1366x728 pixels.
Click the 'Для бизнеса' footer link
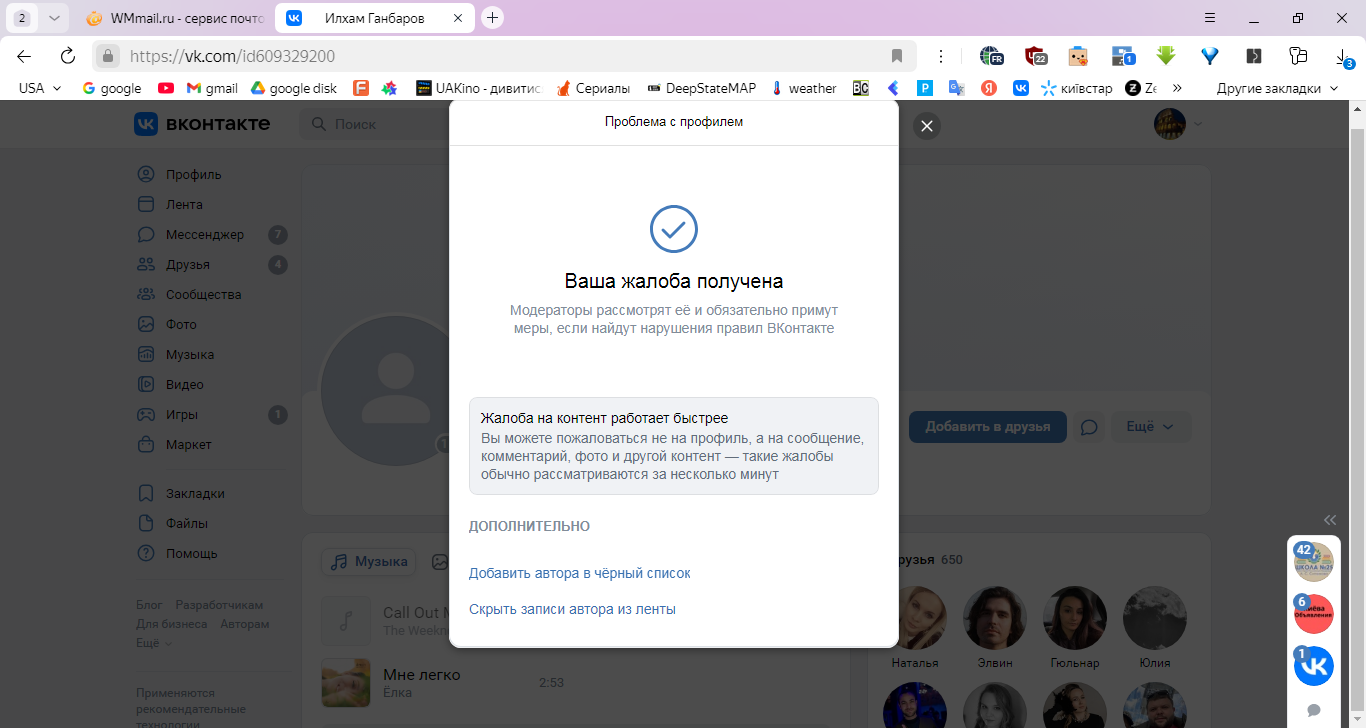[172, 624]
